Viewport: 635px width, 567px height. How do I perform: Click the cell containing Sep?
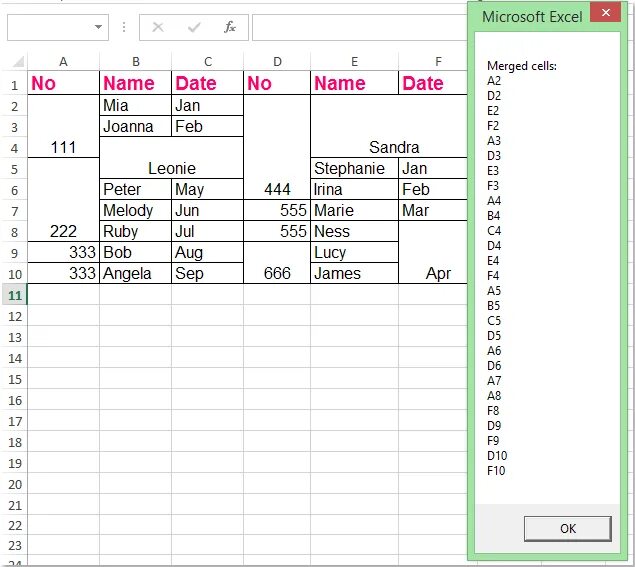coord(208,273)
